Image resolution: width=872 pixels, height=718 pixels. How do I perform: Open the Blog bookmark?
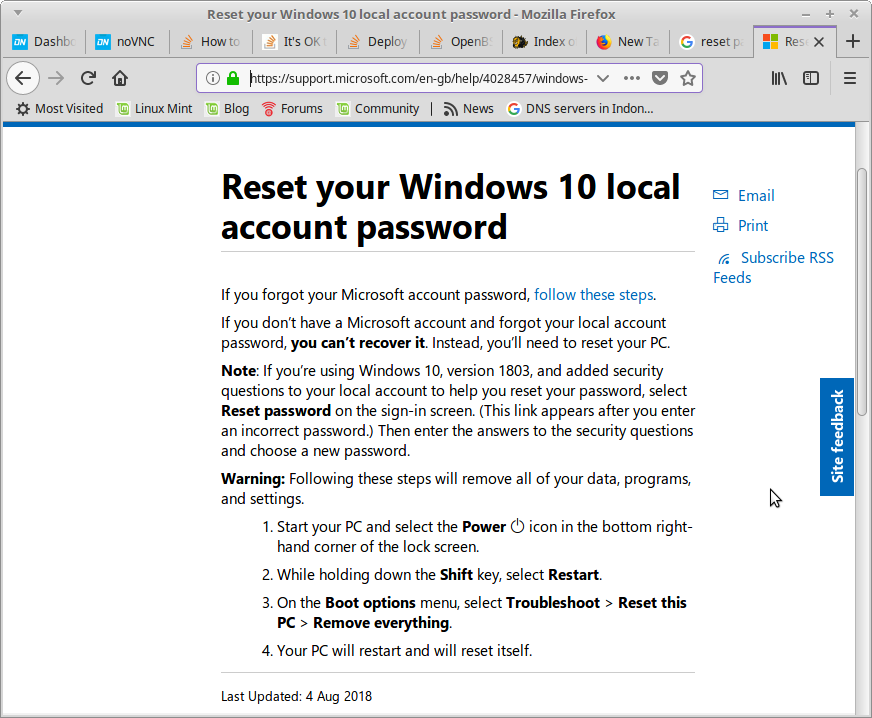(x=227, y=109)
